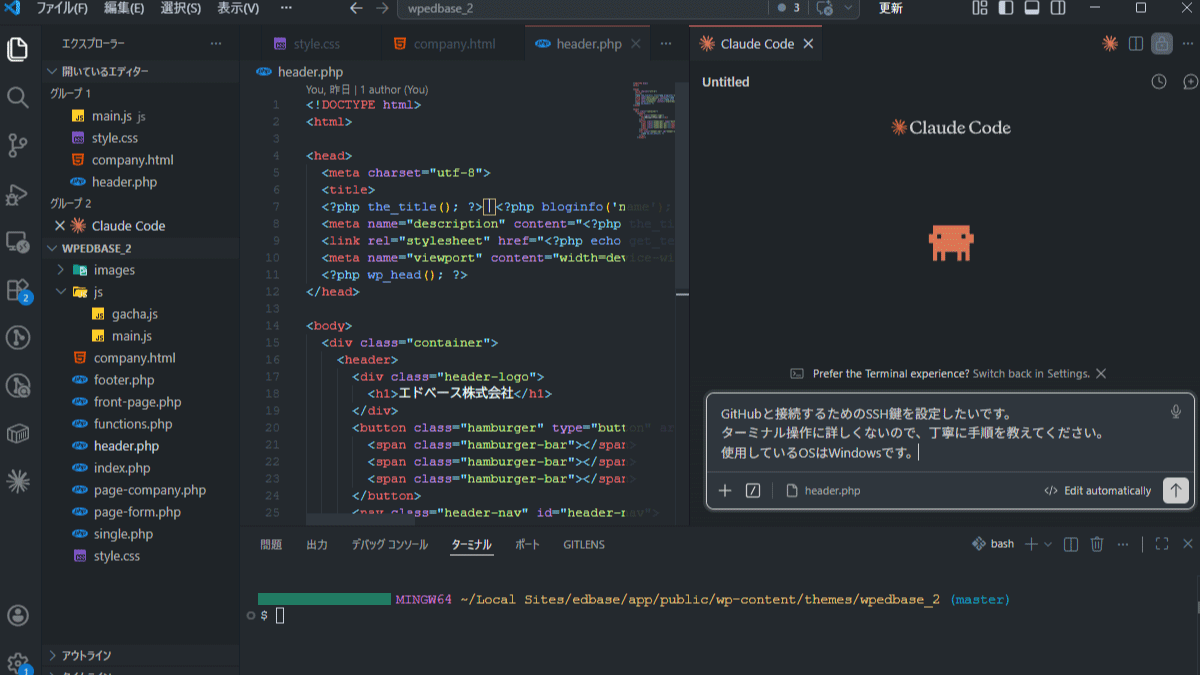1200x675 pixels.
Task: Split the terminal
Action: click(x=1071, y=544)
